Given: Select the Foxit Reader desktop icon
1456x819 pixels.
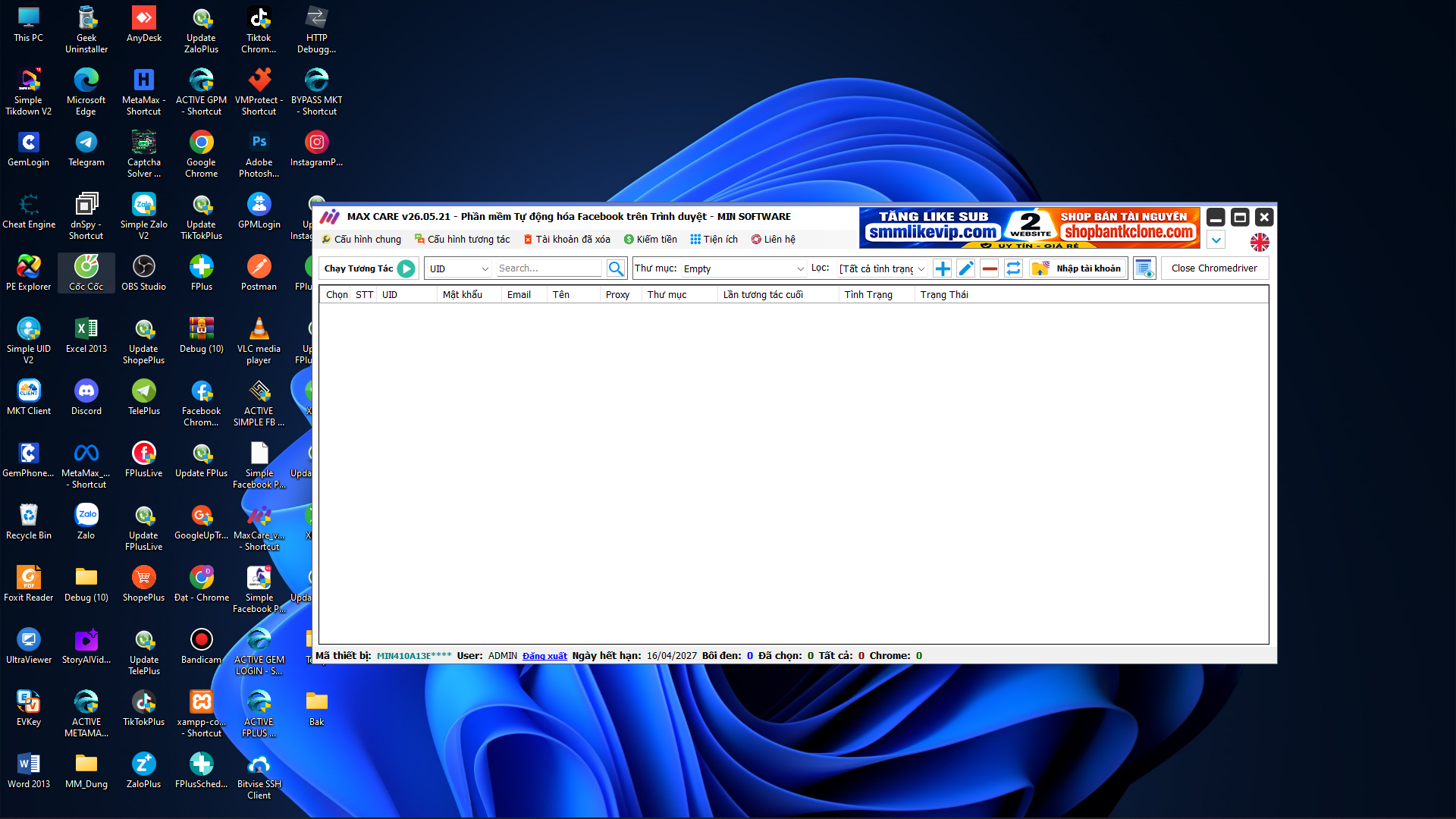Looking at the screenshot, I should point(29,584).
